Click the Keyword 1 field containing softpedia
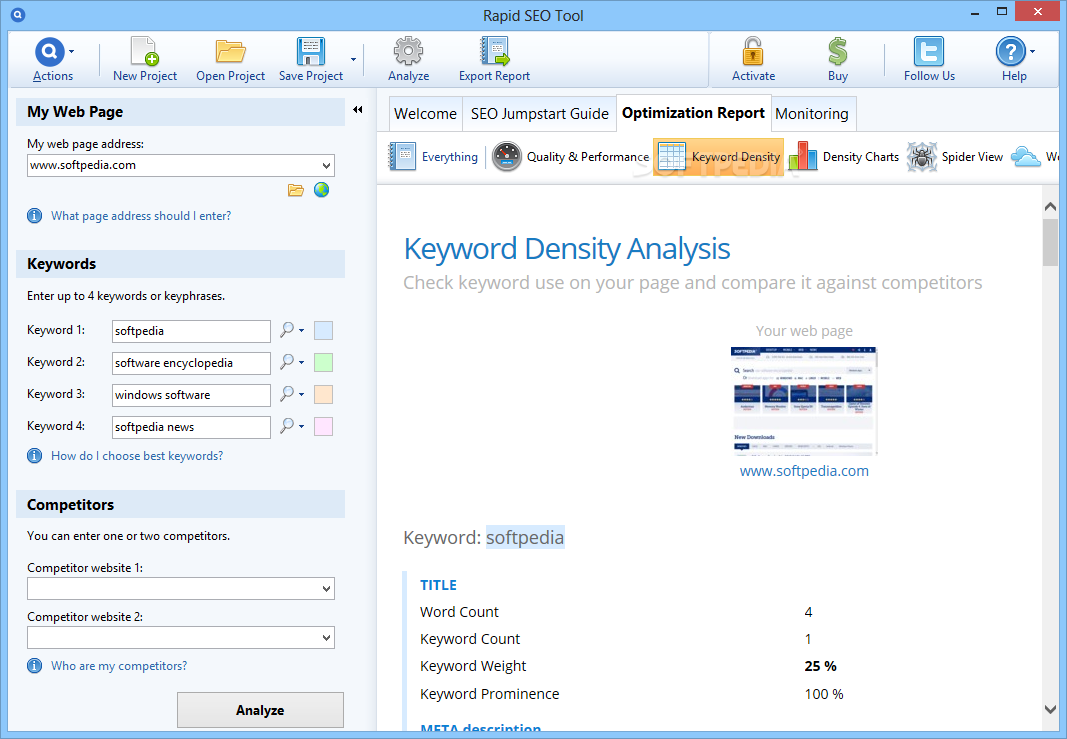1067x739 pixels. point(191,331)
